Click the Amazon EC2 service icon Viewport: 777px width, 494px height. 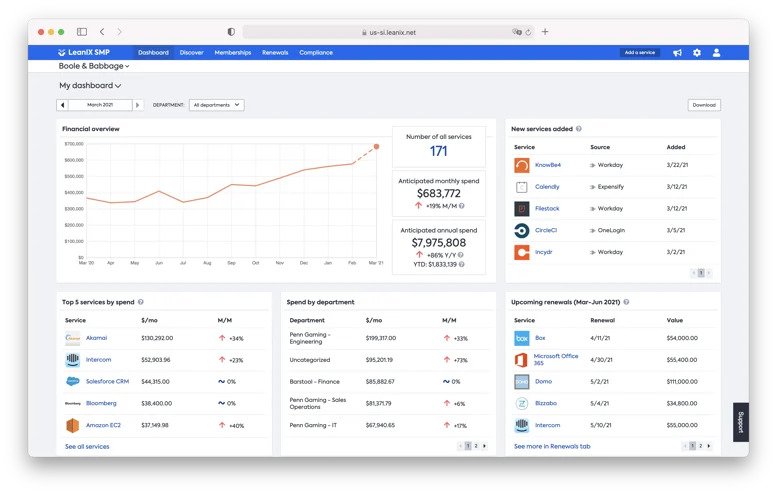(x=72, y=425)
